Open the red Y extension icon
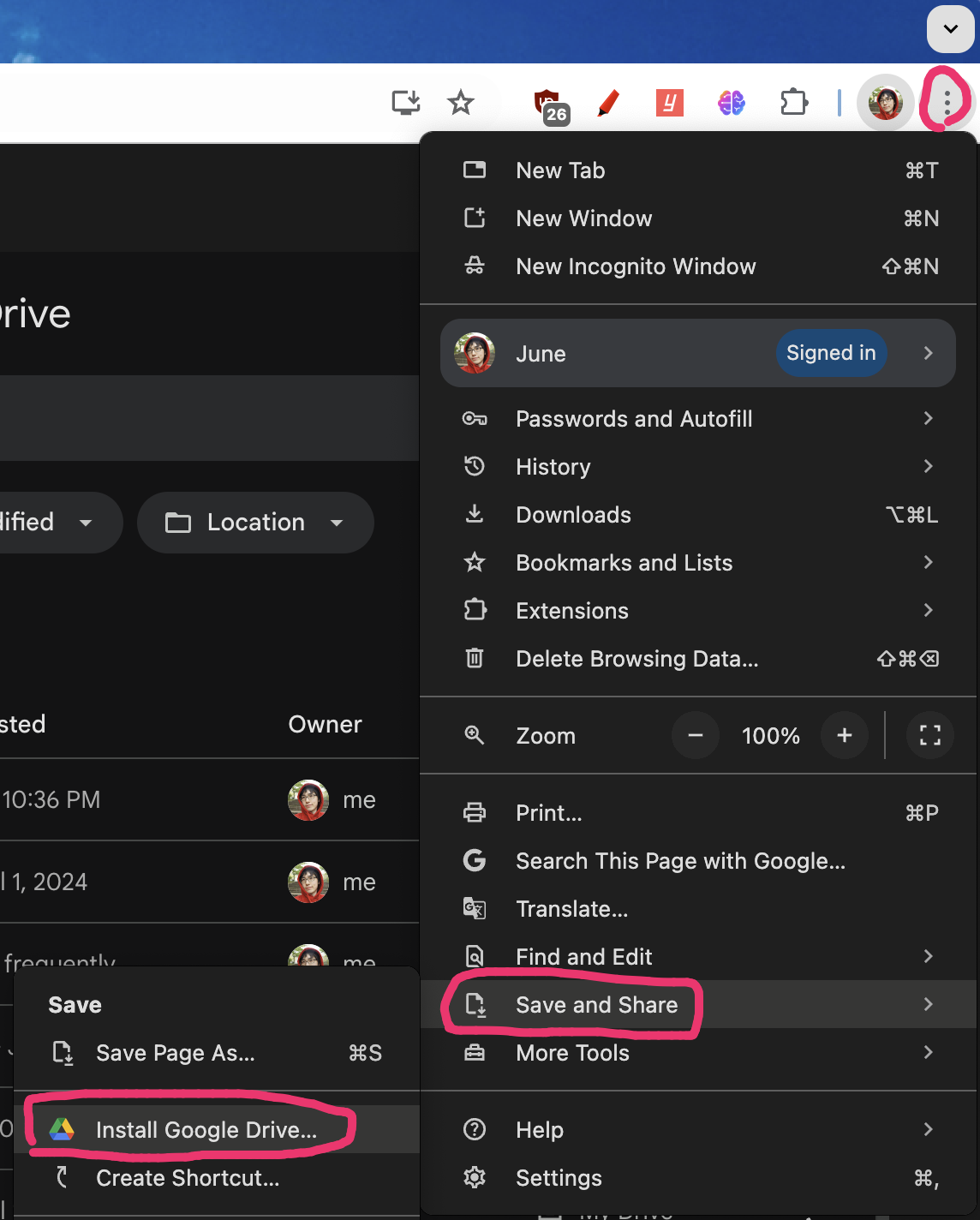 (x=670, y=103)
